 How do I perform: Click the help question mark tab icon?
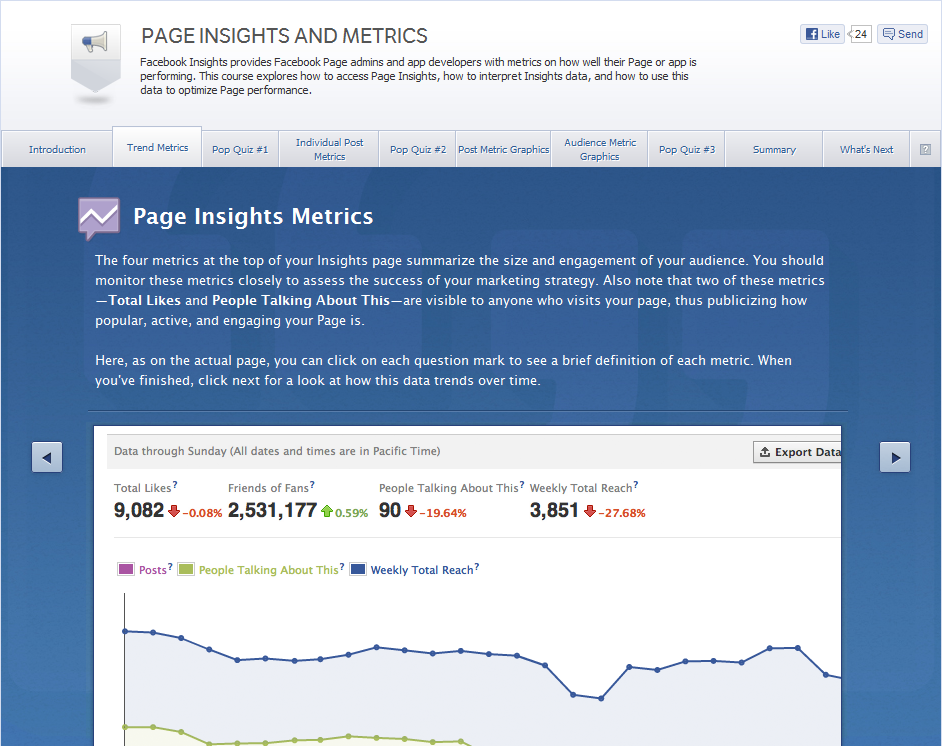pos(925,150)
